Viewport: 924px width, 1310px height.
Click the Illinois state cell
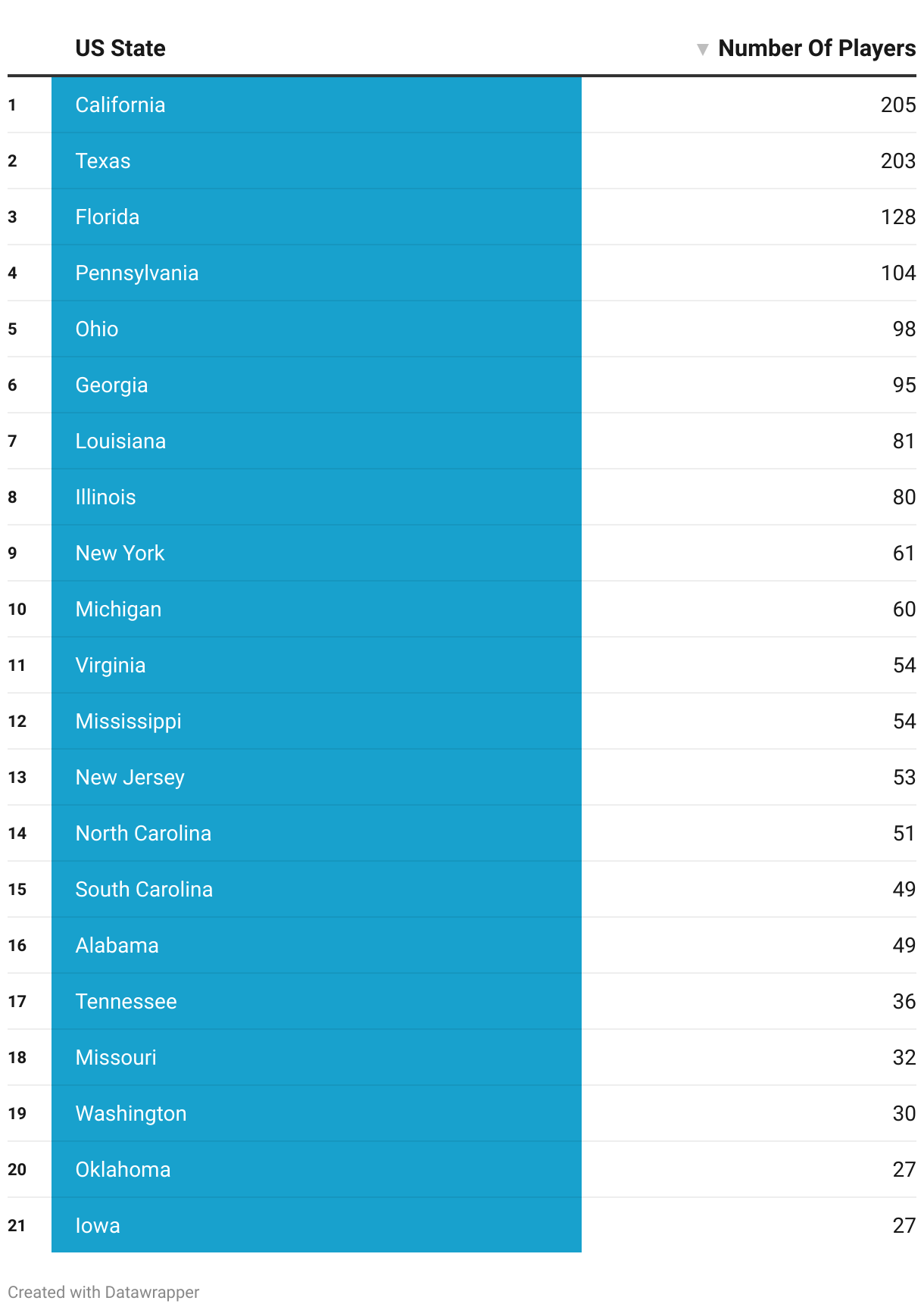pos(317,497)
